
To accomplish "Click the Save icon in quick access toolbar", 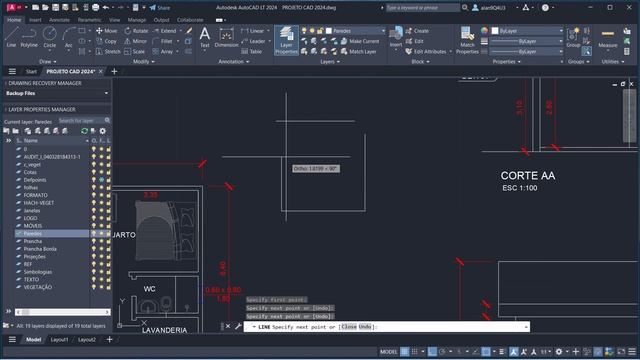I will [55, 7].
